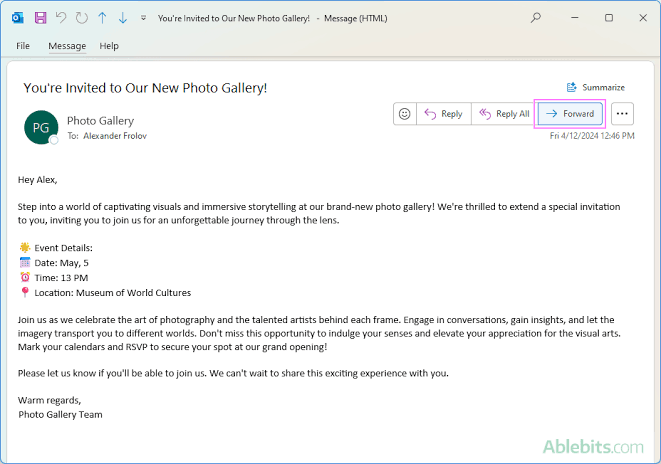Click the "Time: 13 PM" line
661x464 pixels.
point(61,278)
